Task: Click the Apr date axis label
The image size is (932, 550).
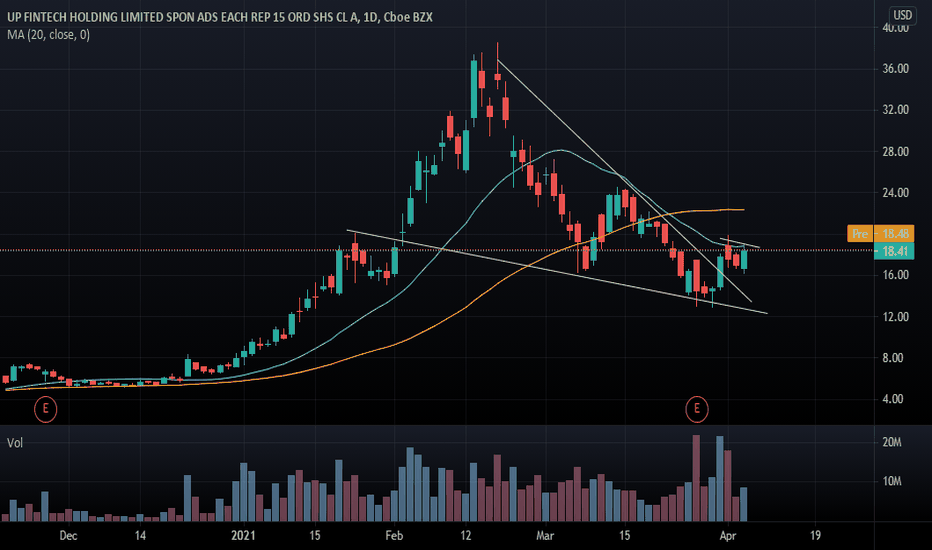Action: pos(728,536)
